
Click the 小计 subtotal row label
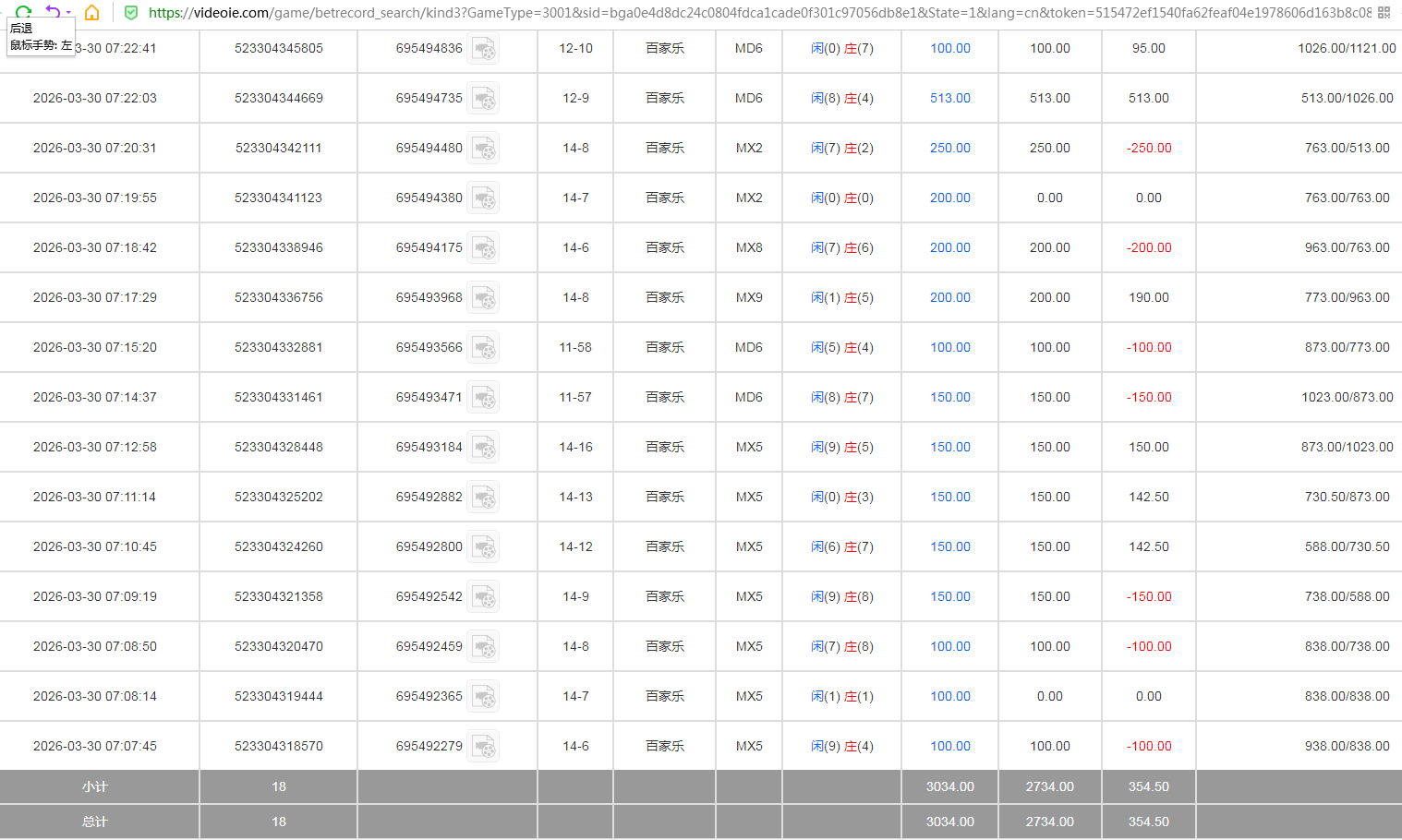pyautogui.click(x=94, y=786)
